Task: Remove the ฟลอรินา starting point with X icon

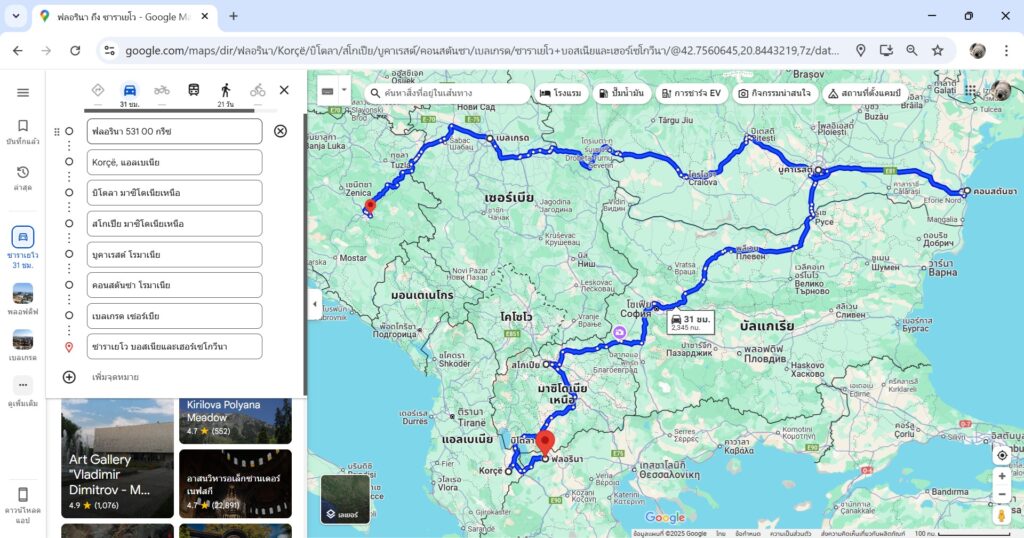Action: [x=280, y=131]
